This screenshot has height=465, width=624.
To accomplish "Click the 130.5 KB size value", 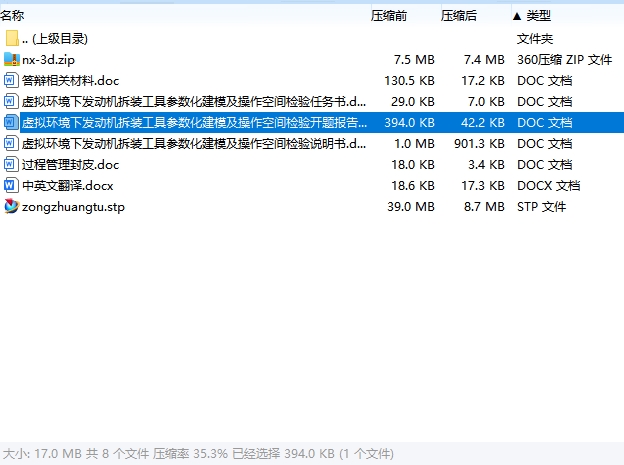I will pyautogui.click(x=410, y=81).
